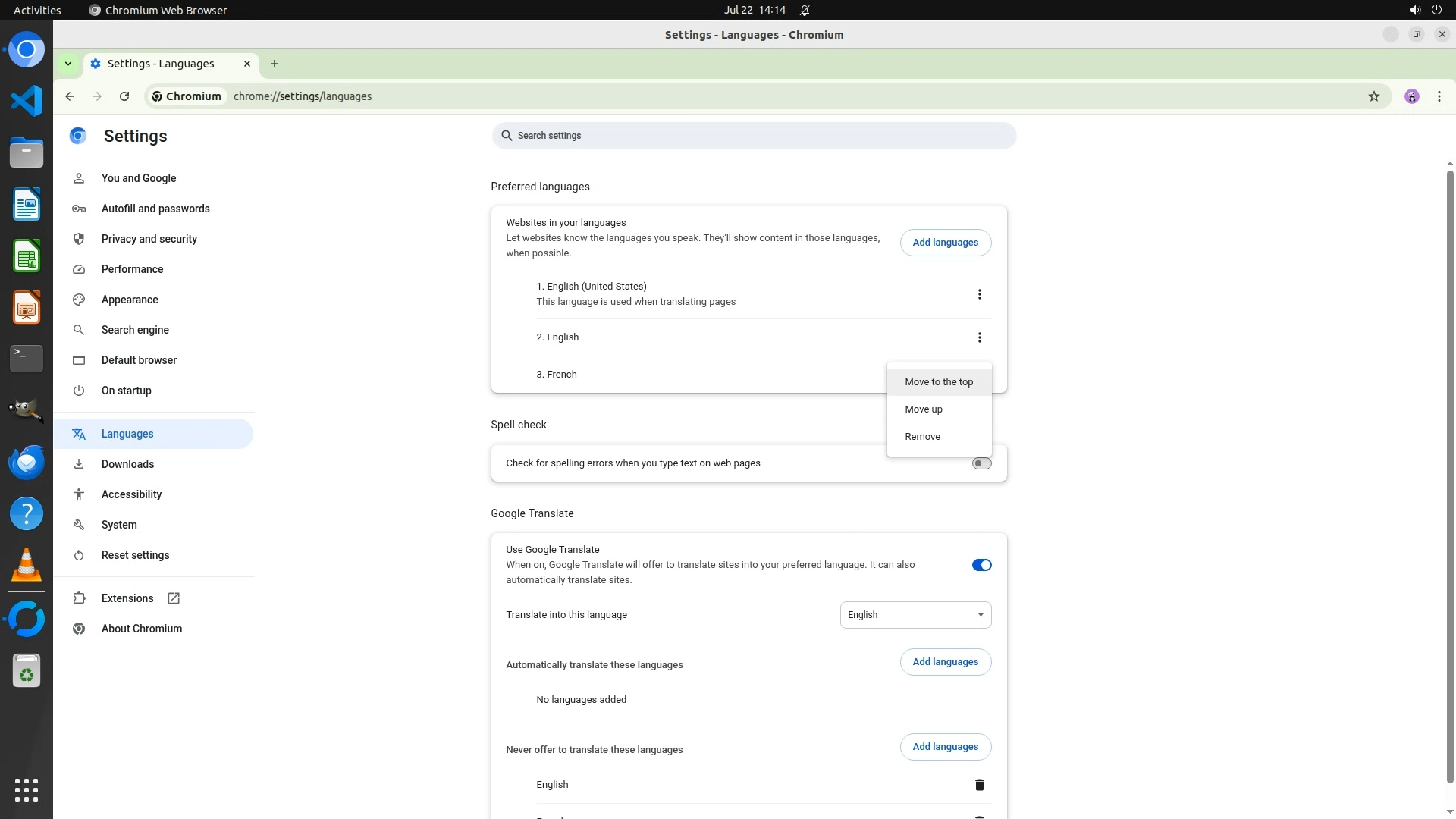Open new tab with plus icon
Image resolution: width=1456 pixels, height=819 pixels.
pyautogui.click(x=275, y=64)
